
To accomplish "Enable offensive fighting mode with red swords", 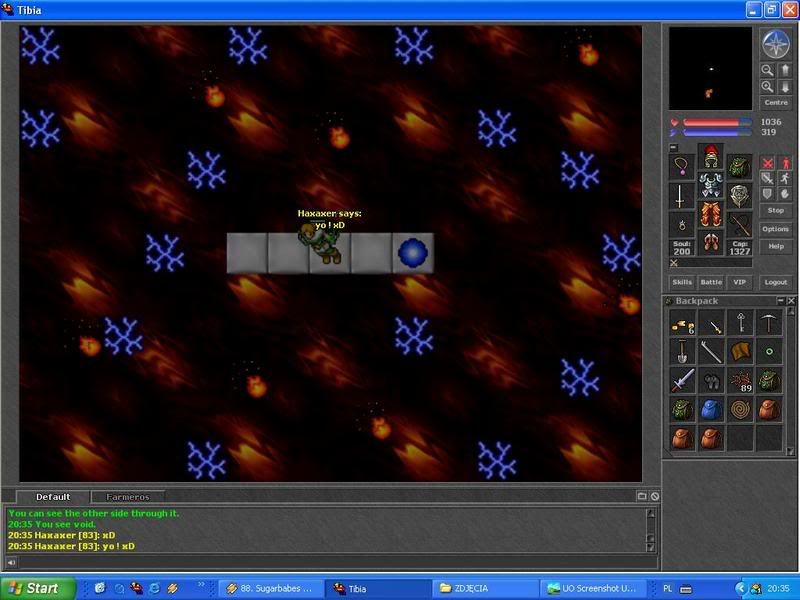I will click(767, 163).
